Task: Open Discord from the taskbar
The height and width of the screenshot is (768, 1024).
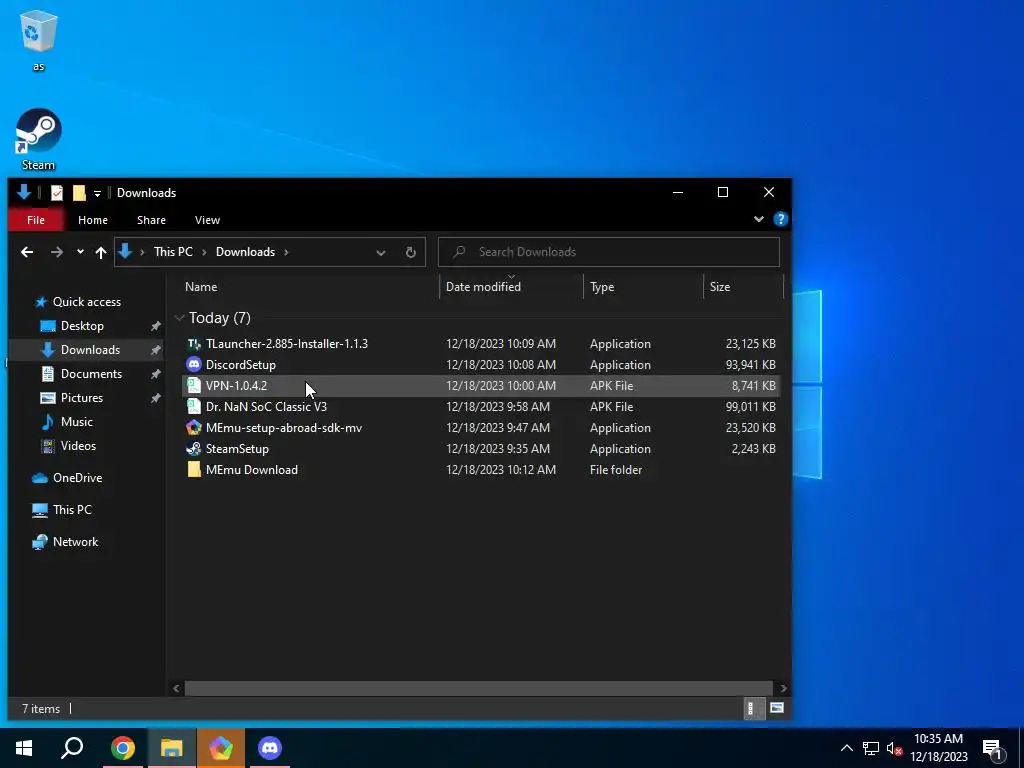Action: tap(270, 748)
